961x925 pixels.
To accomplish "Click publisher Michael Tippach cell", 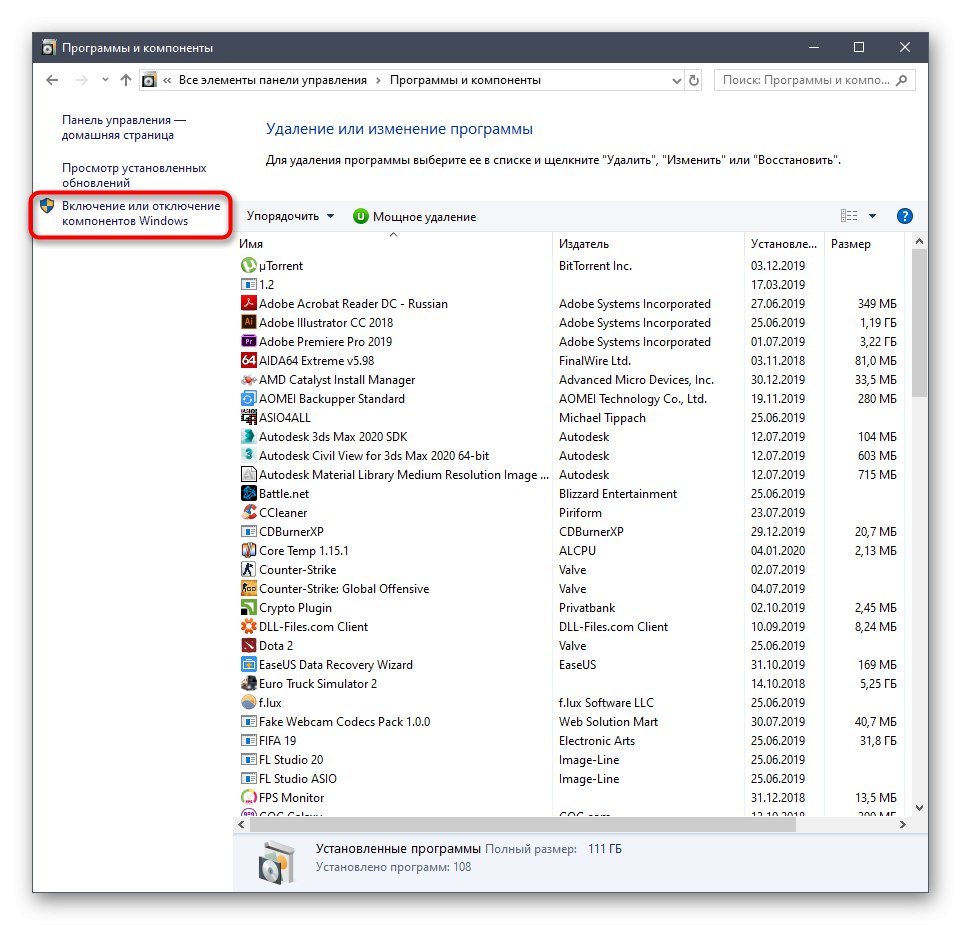I will coord(602,417).
